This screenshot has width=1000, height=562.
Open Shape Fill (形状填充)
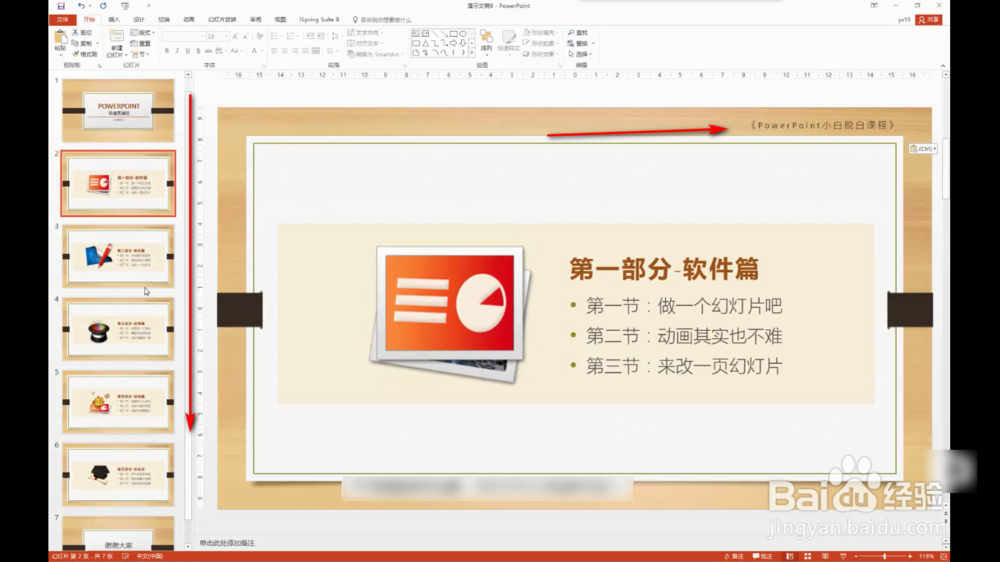[541, 33]
